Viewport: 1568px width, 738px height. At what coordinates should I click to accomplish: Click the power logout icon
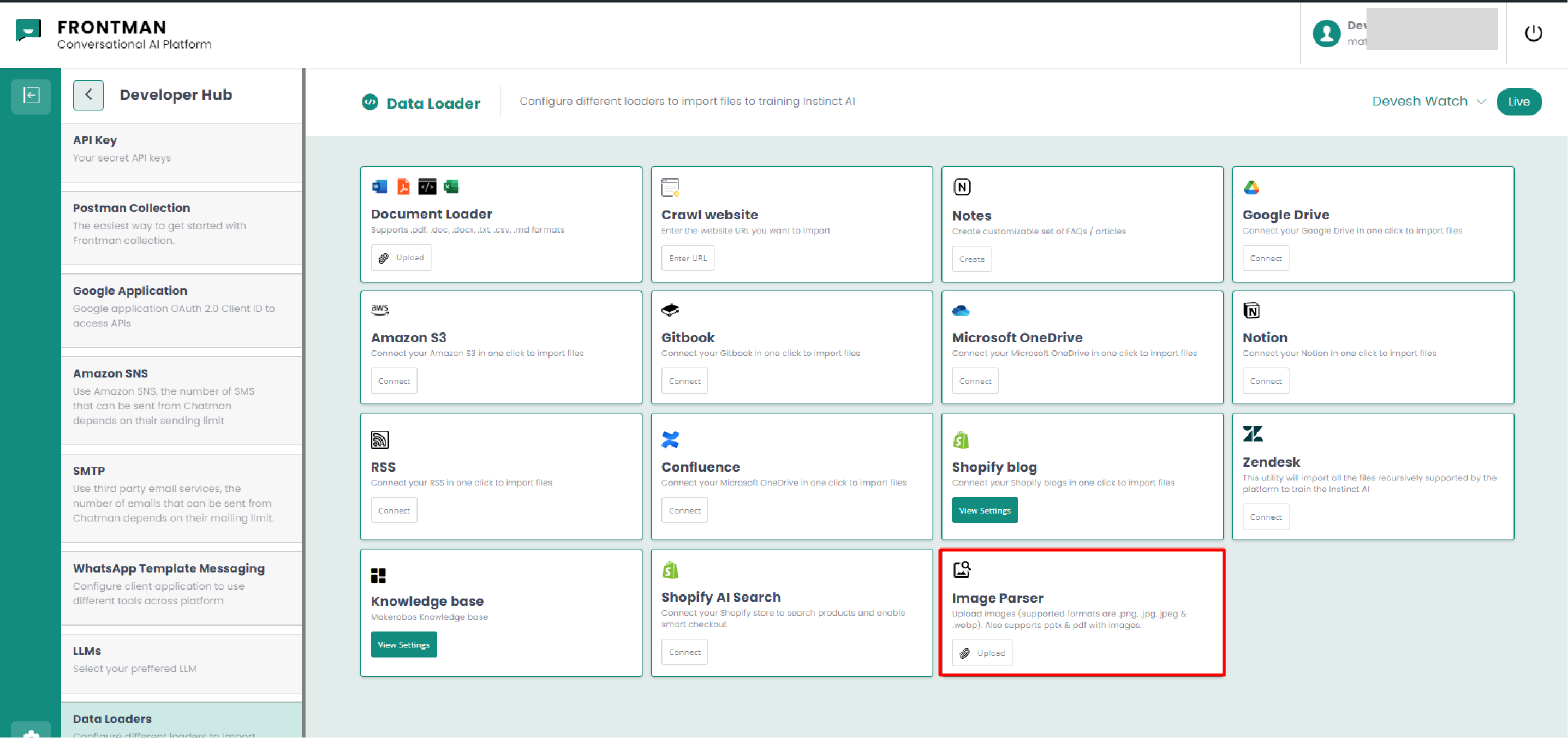tap(1533, 33)
